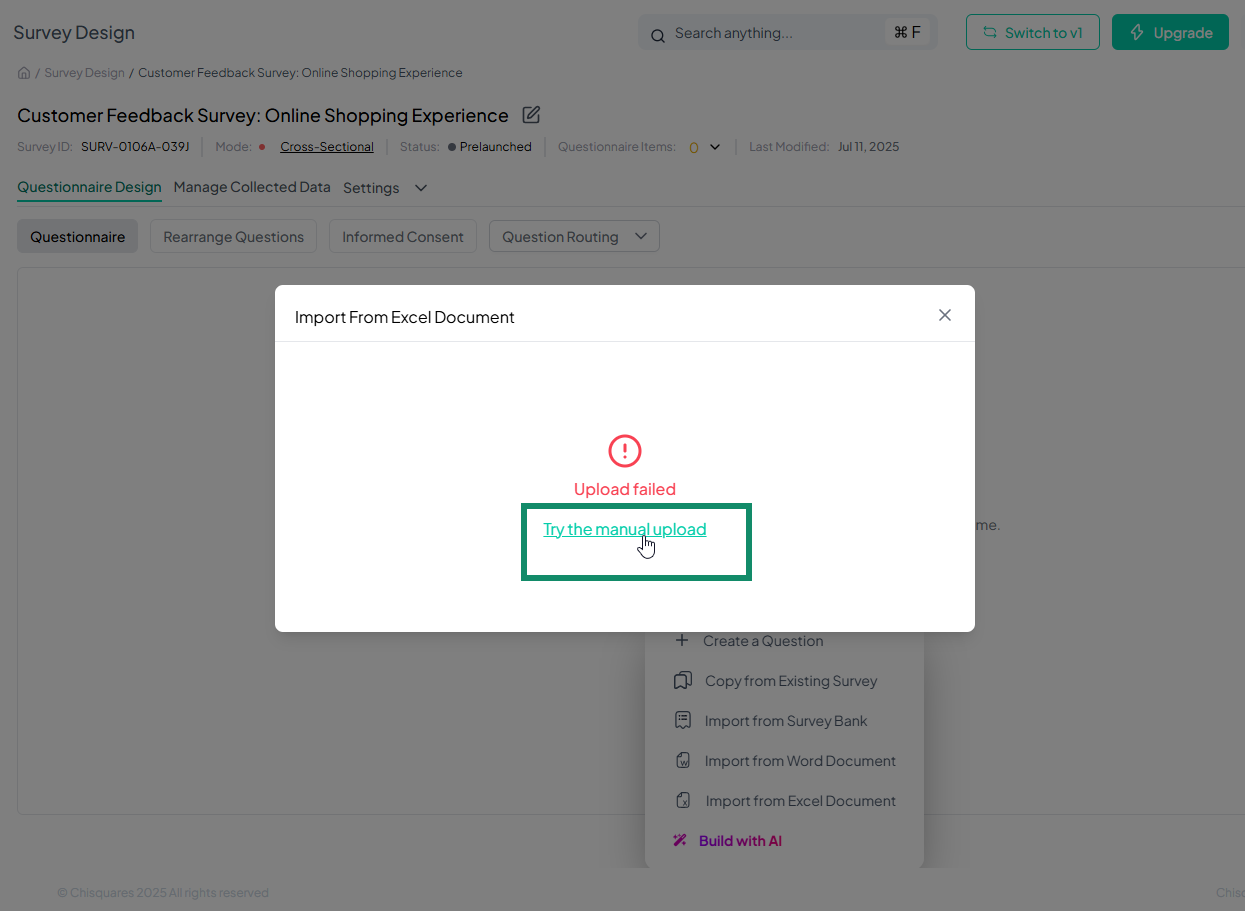1245x911 pixels.
Task: Click the Import from Excel Document icon
Action: pos(683,801)
